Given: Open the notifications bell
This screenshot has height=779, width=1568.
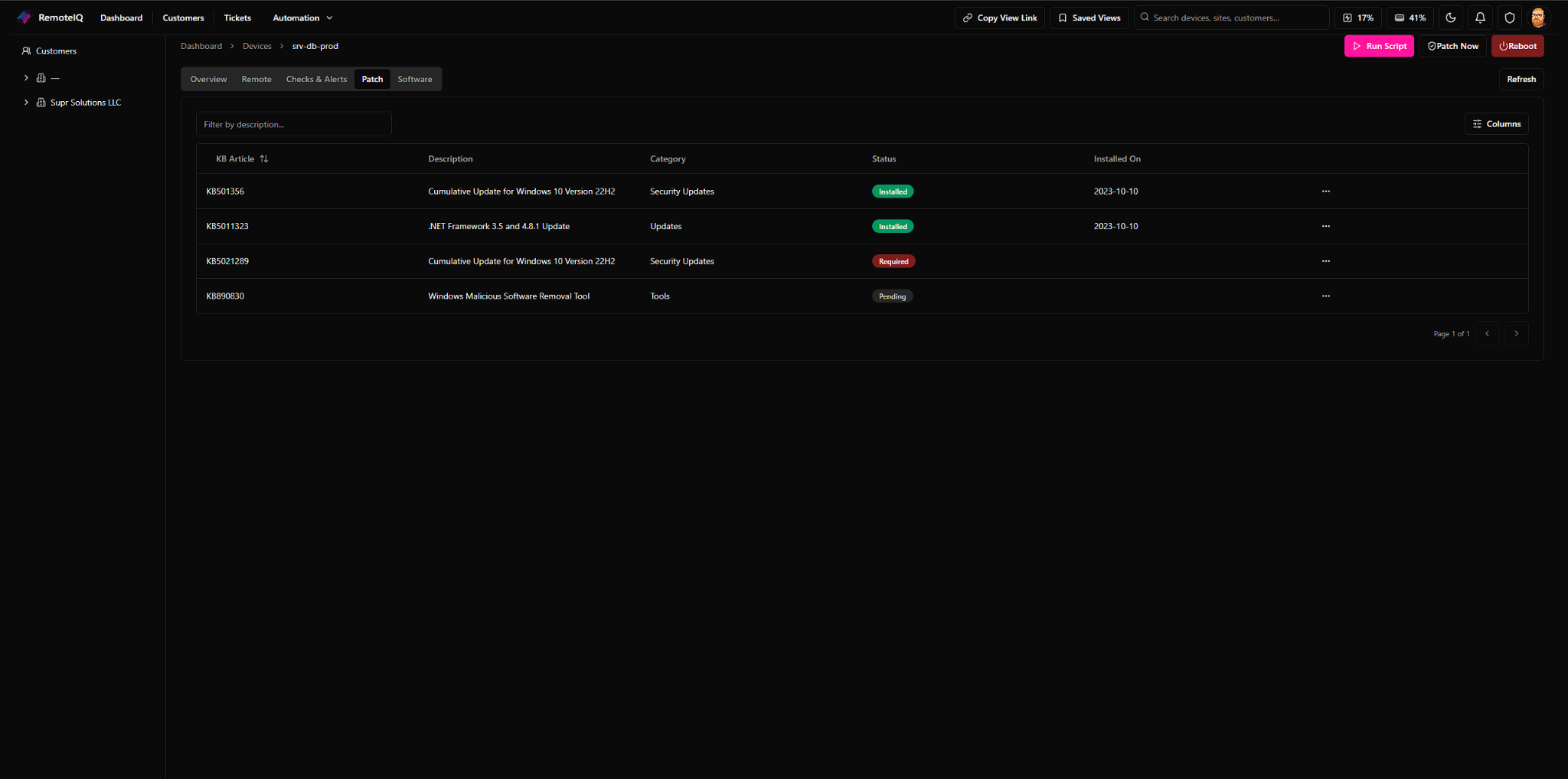Looking at the screenshot, I should 1481,17.
